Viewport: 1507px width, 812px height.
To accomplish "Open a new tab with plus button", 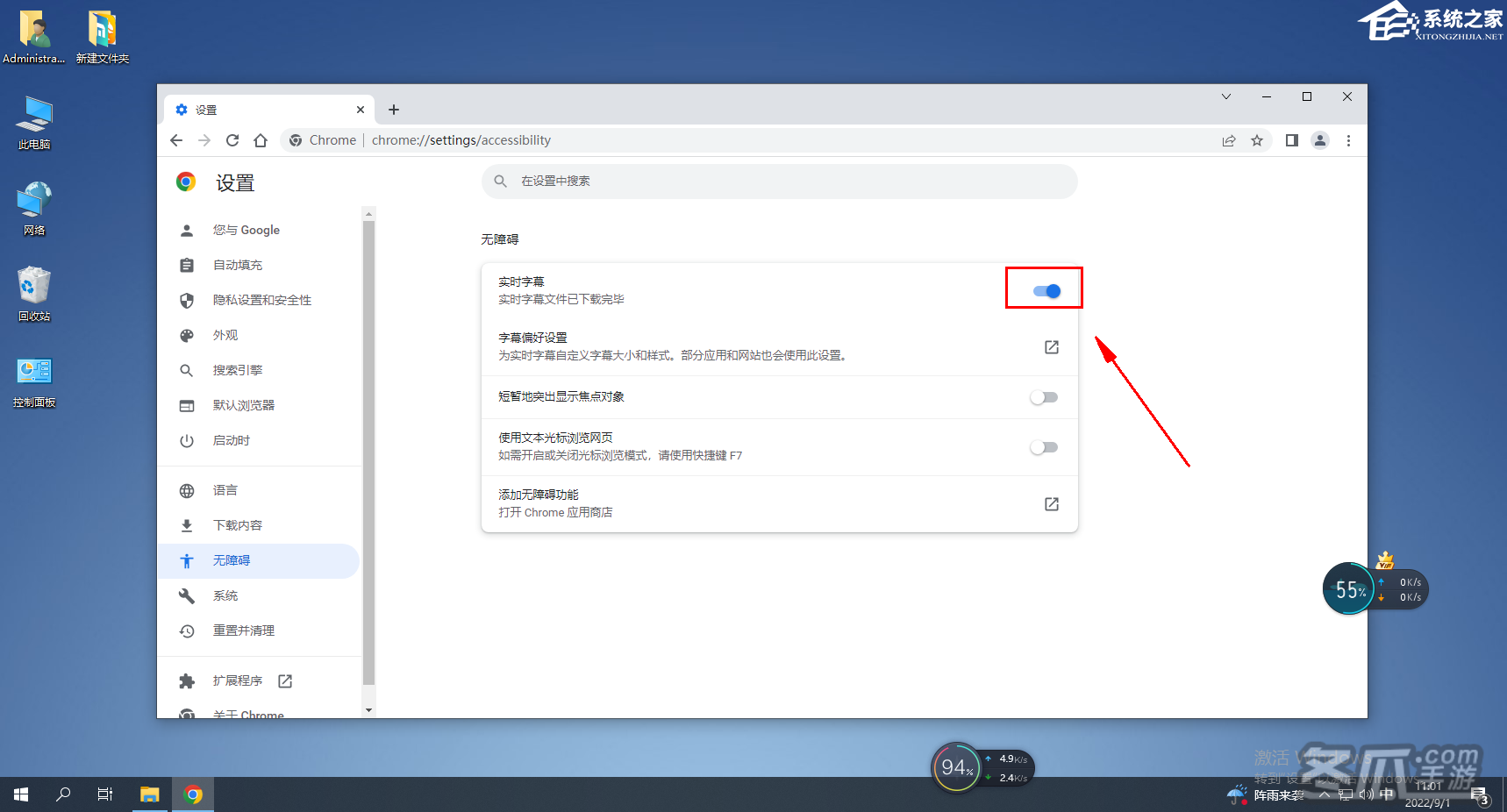I will (x=394, y=110).
